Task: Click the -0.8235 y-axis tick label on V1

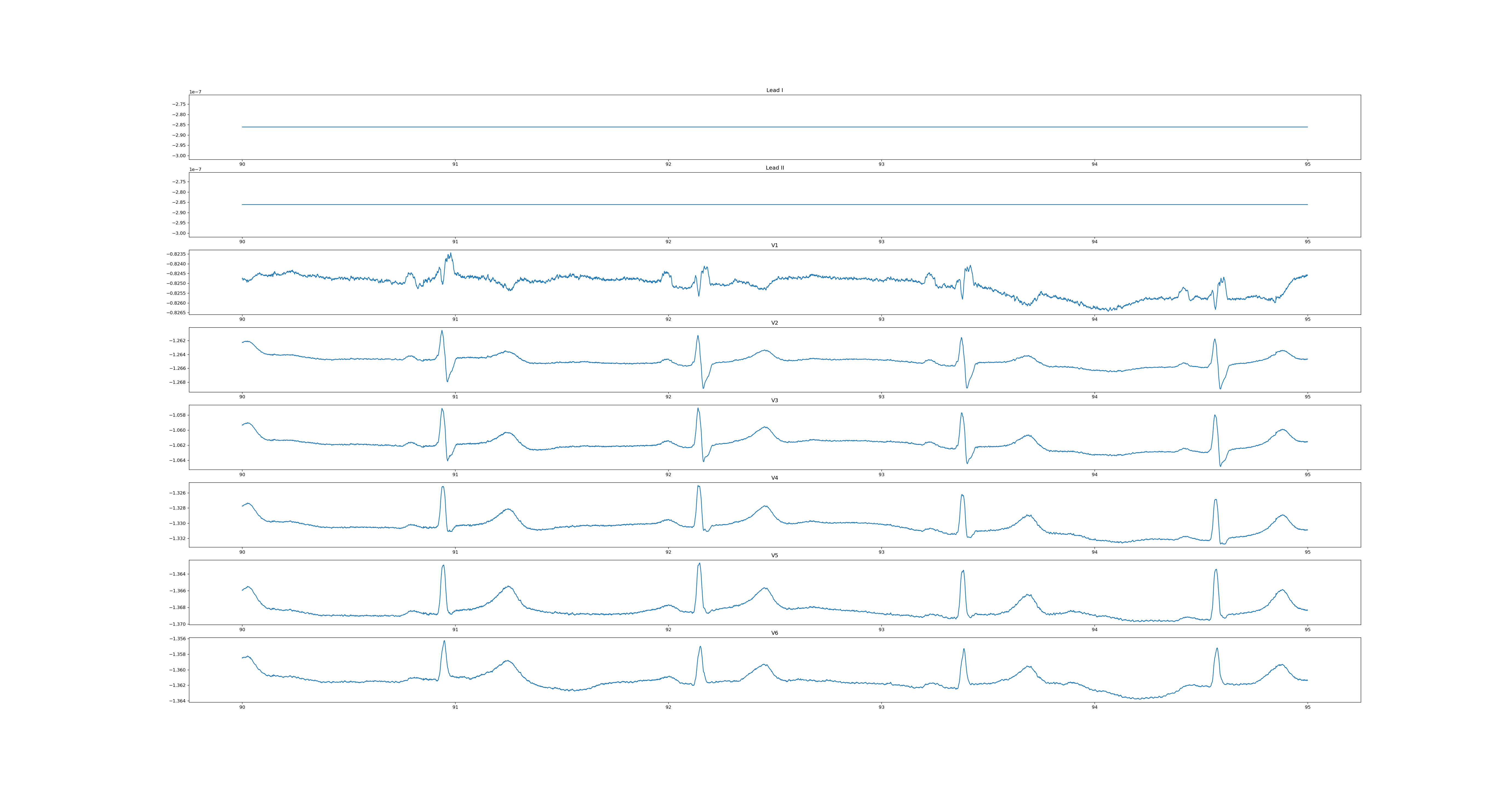Action: (176, 254)
